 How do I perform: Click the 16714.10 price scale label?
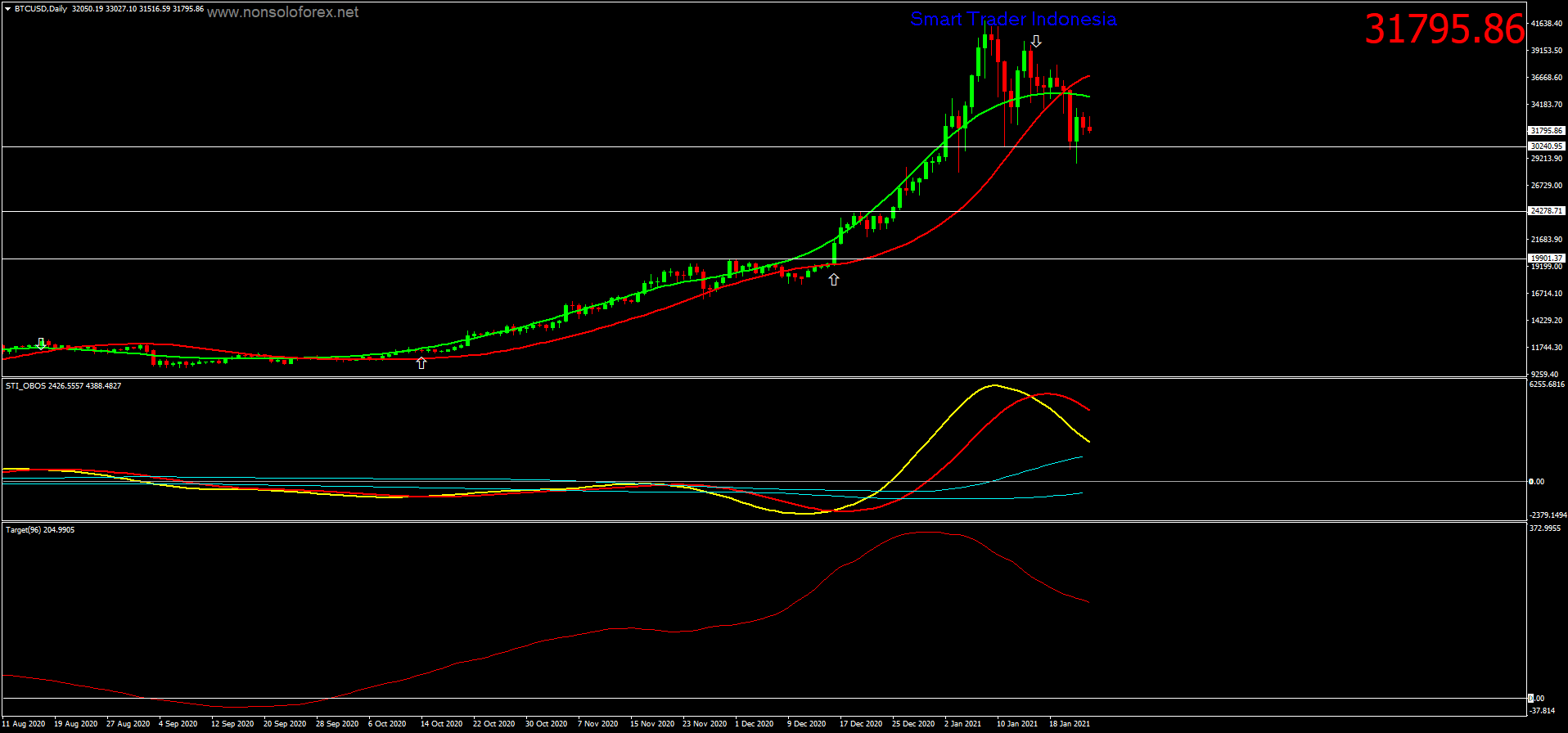1546,294
